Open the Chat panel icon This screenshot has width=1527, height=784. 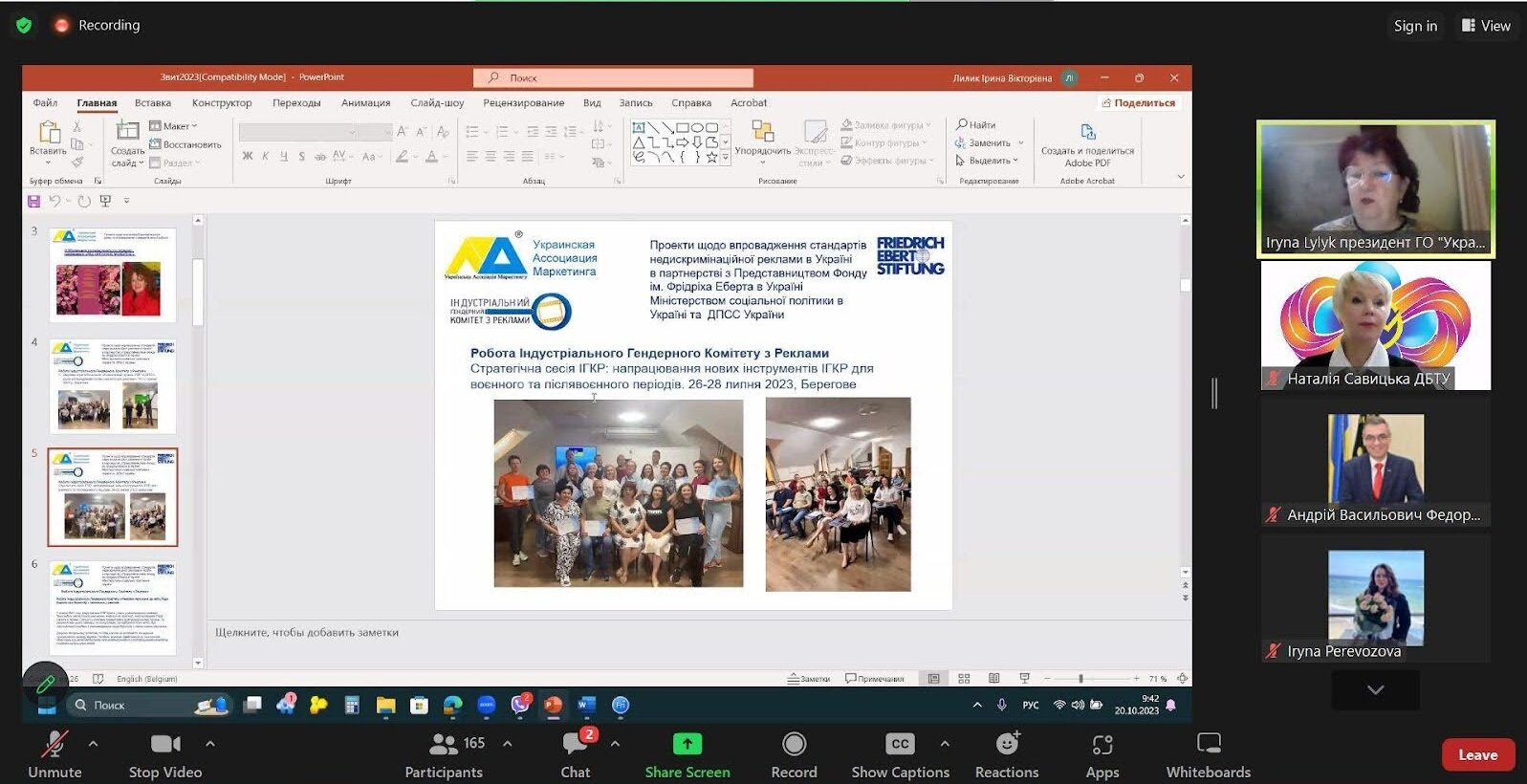(x=576, y=744)
